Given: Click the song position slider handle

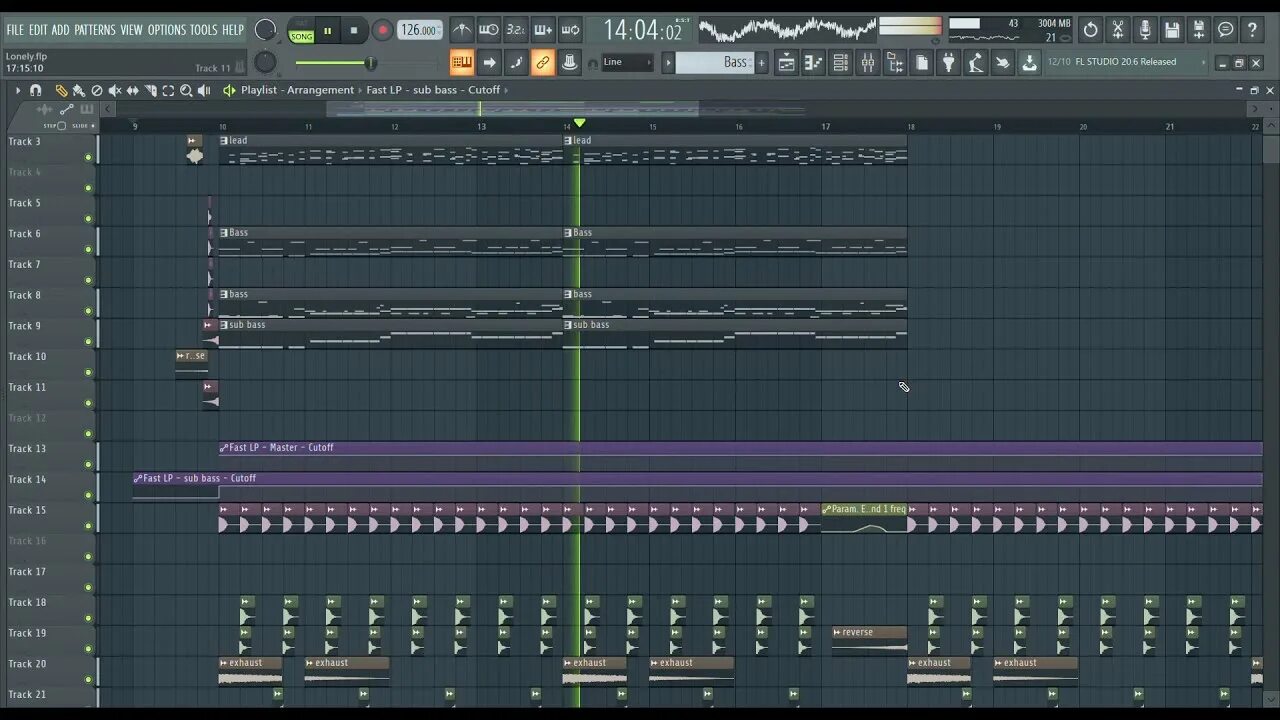Looking at the screenshot, I should 370,63.
